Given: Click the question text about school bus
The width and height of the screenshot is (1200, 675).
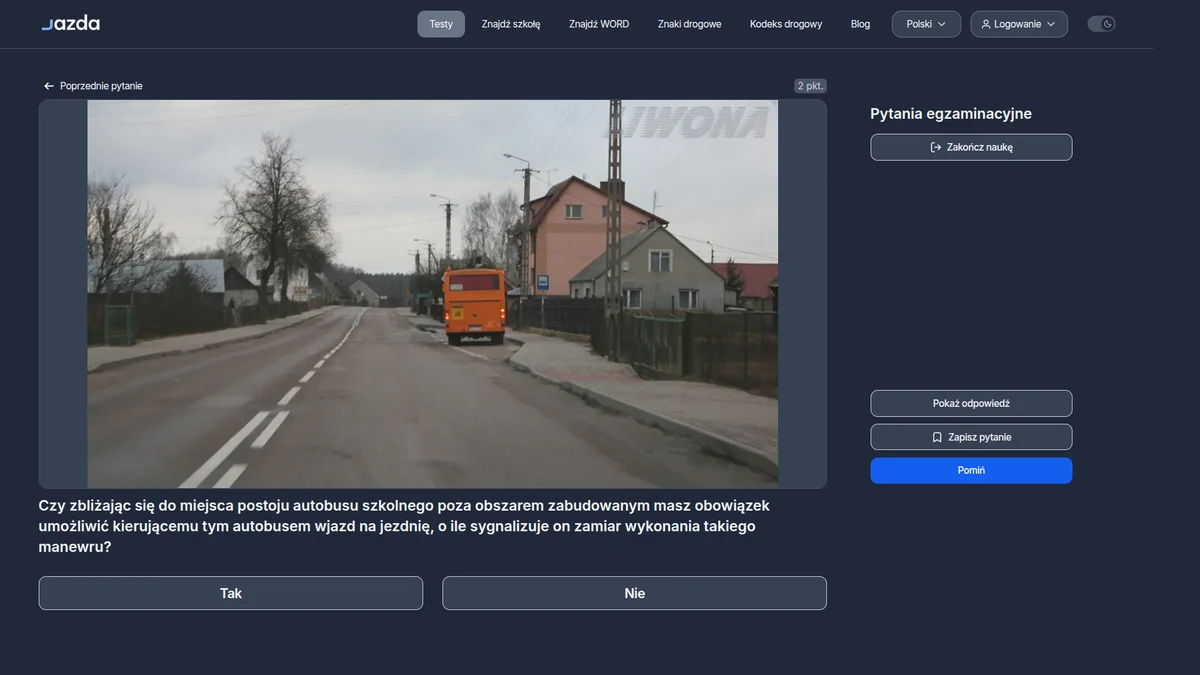Looking at the screenshot, I should tap(404, 526).
